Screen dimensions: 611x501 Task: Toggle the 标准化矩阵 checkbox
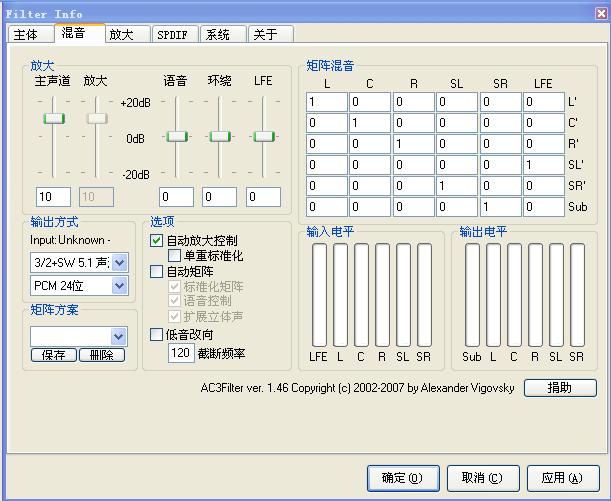(x=174, y=286)
